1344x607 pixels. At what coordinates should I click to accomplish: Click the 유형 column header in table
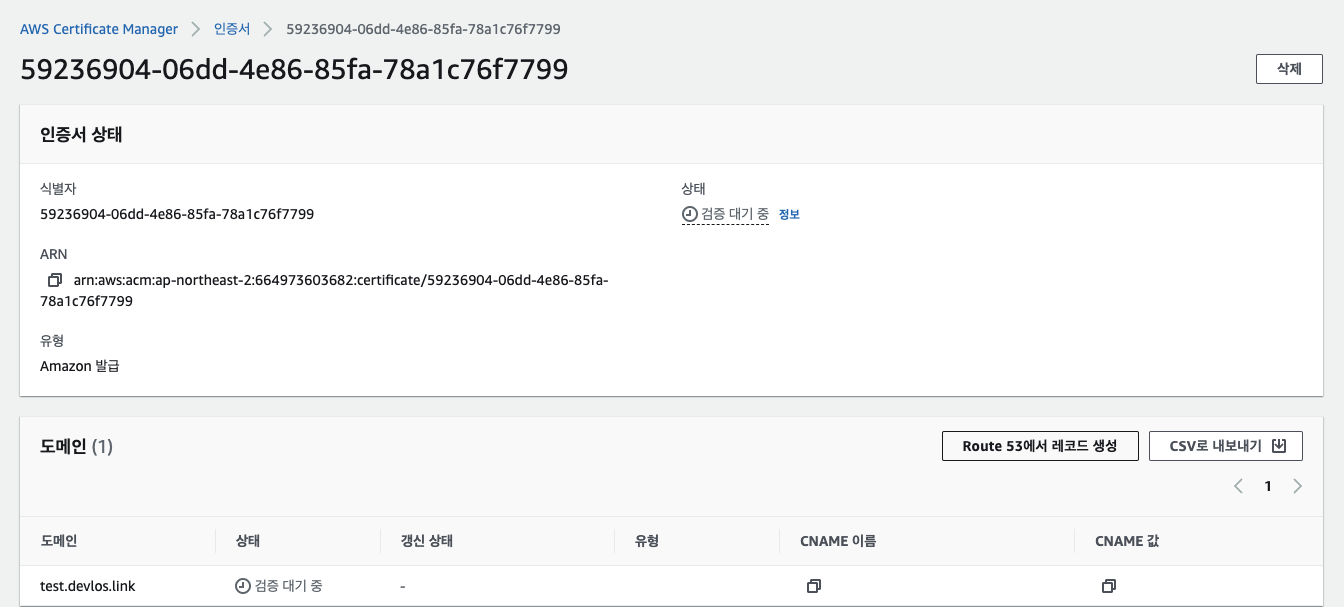tap(647, 541)
